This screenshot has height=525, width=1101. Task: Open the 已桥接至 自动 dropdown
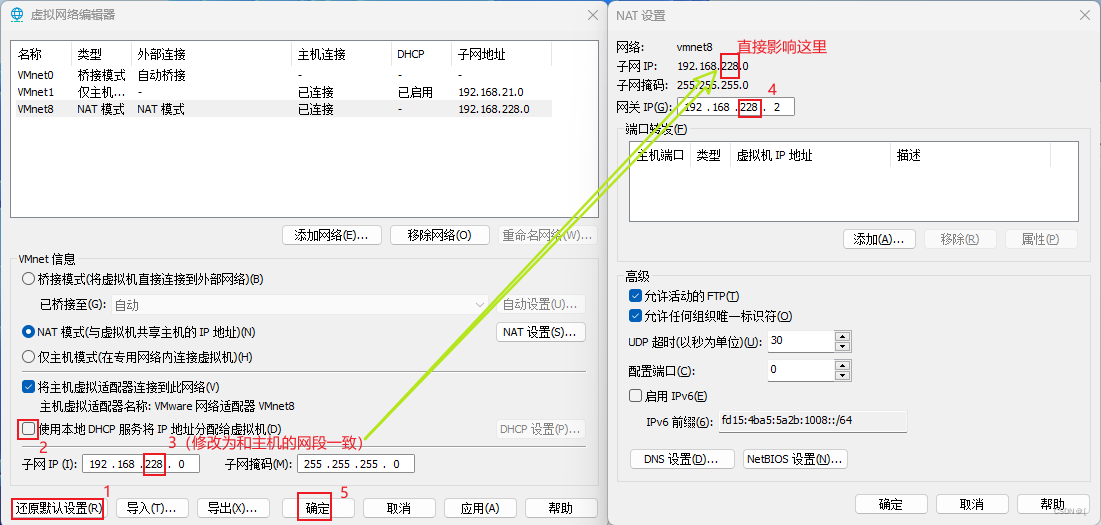coord(300,305)
